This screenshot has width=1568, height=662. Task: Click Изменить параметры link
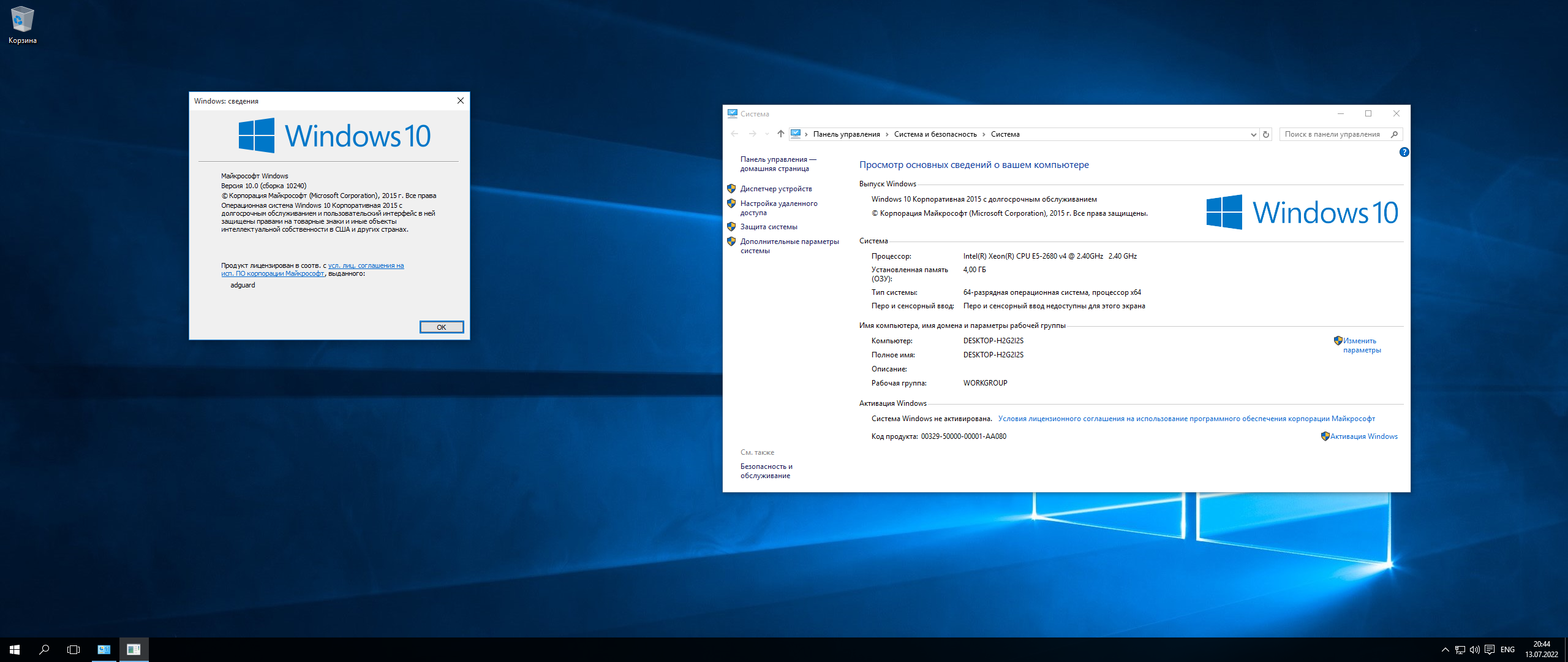1362,345
